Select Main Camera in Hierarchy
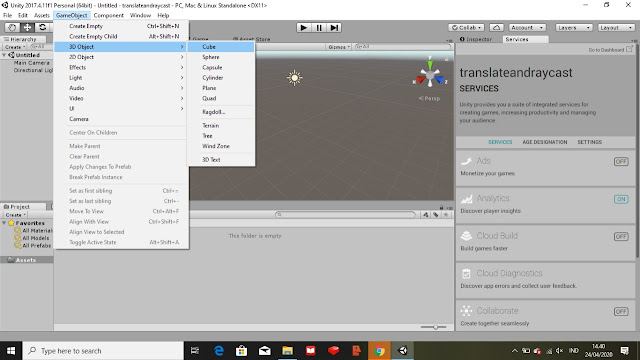 pyautogui.click(x=31, y=63)
